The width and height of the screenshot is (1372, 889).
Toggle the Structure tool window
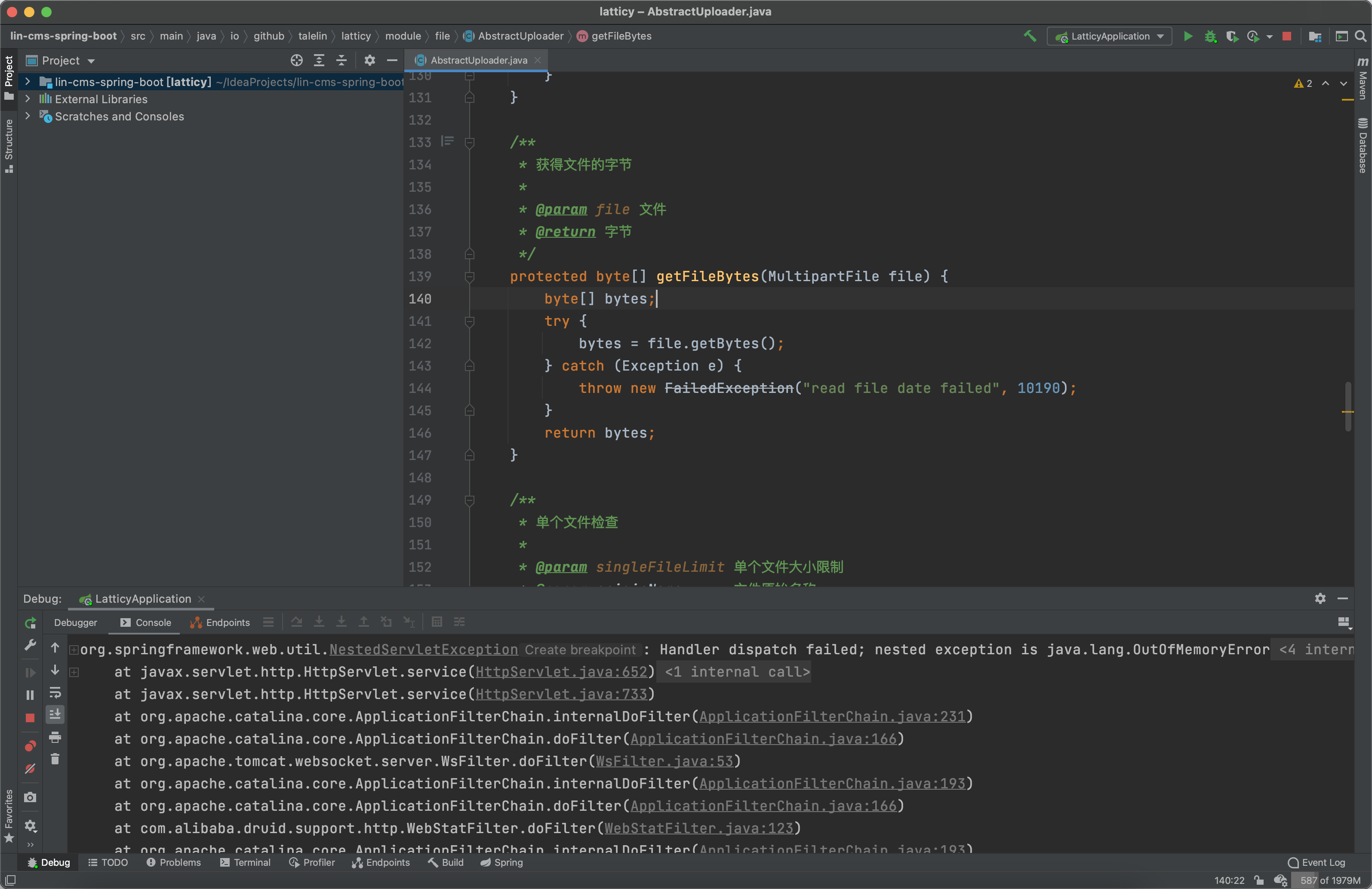[x=9, y=146]
